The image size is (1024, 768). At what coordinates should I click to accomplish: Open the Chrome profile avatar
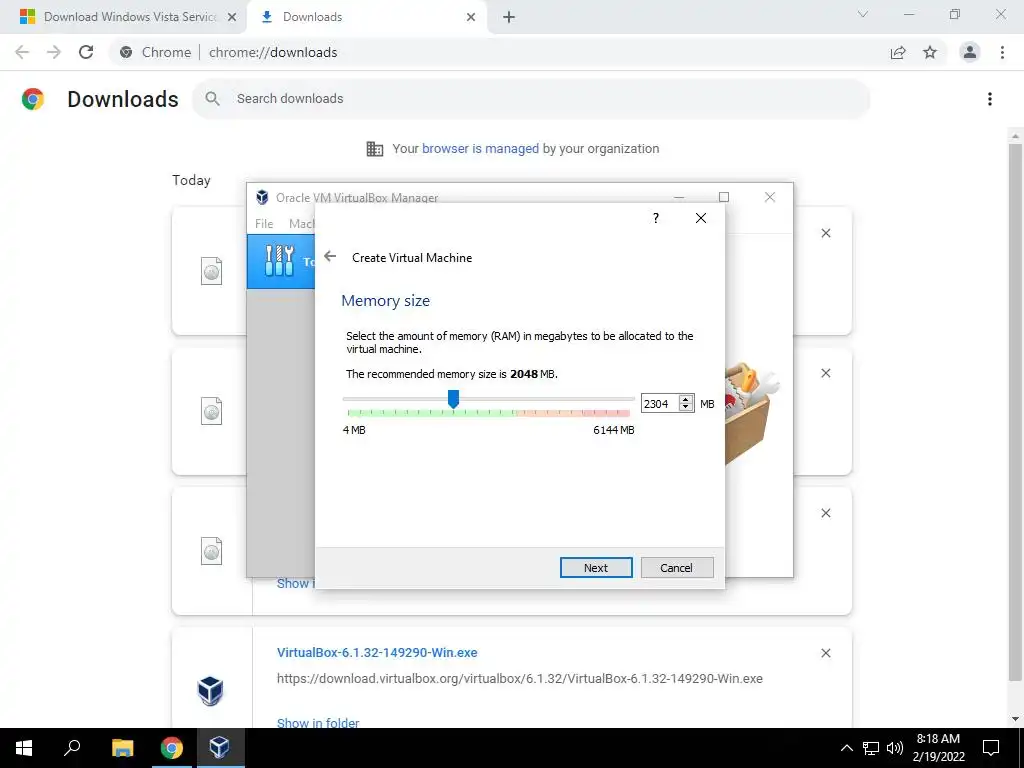click(x=970, y=52)
